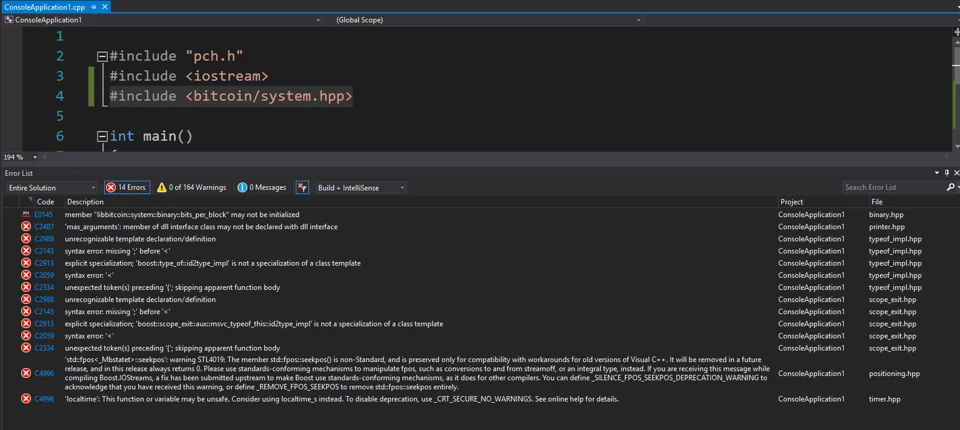
Task: Sort by the File column header
Action: click(876, 202)
